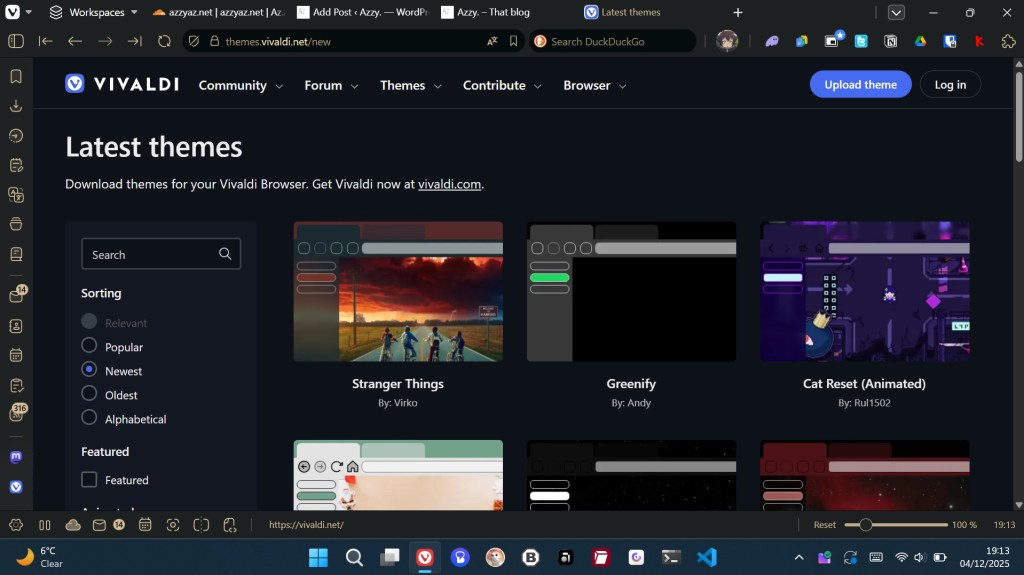Screen dimensions: 1024x575
Task: Click the theme Search input field
Action: [x=161, y=254]
